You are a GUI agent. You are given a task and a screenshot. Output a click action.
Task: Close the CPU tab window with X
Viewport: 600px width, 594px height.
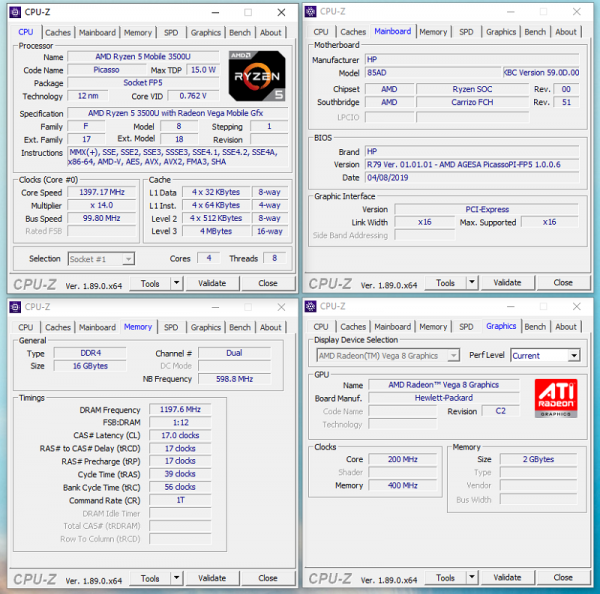(281, 12)
